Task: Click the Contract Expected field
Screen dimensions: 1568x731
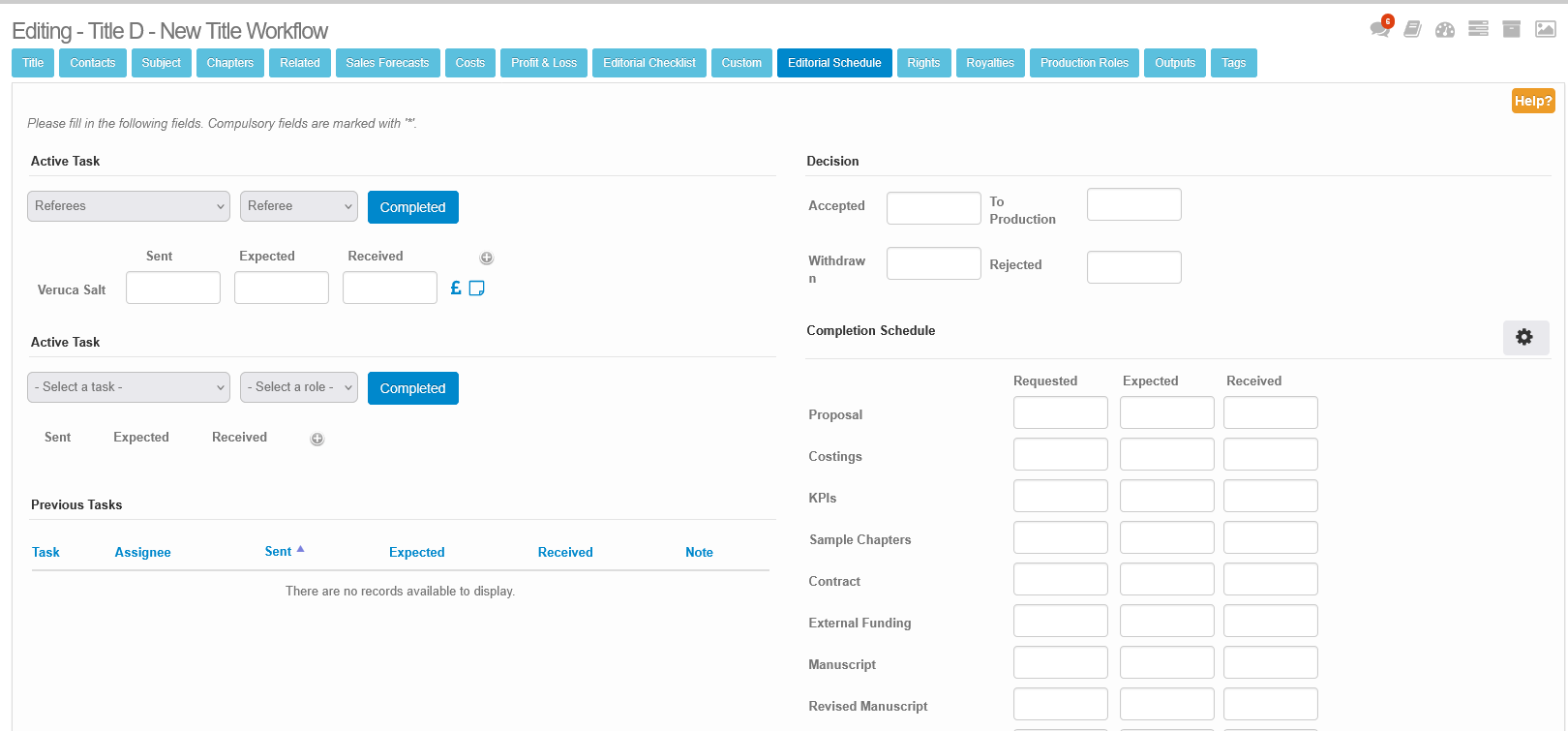Action: point(1167,579)
